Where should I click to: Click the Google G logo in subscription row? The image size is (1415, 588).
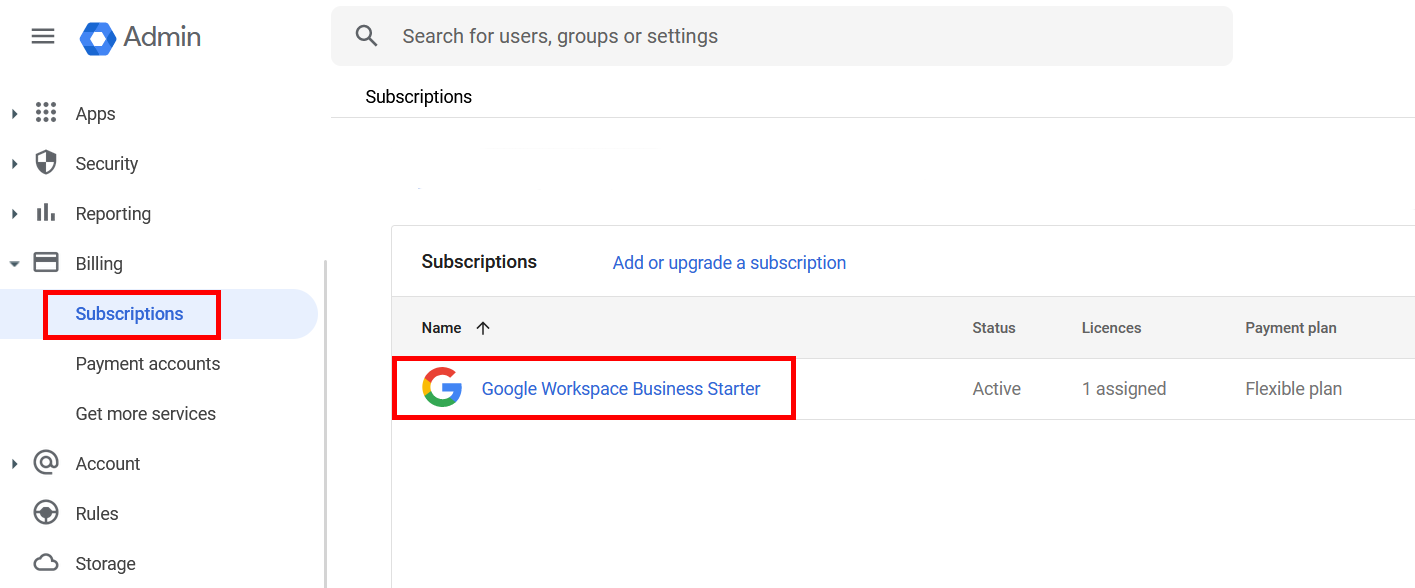click(x=442, y=388)
